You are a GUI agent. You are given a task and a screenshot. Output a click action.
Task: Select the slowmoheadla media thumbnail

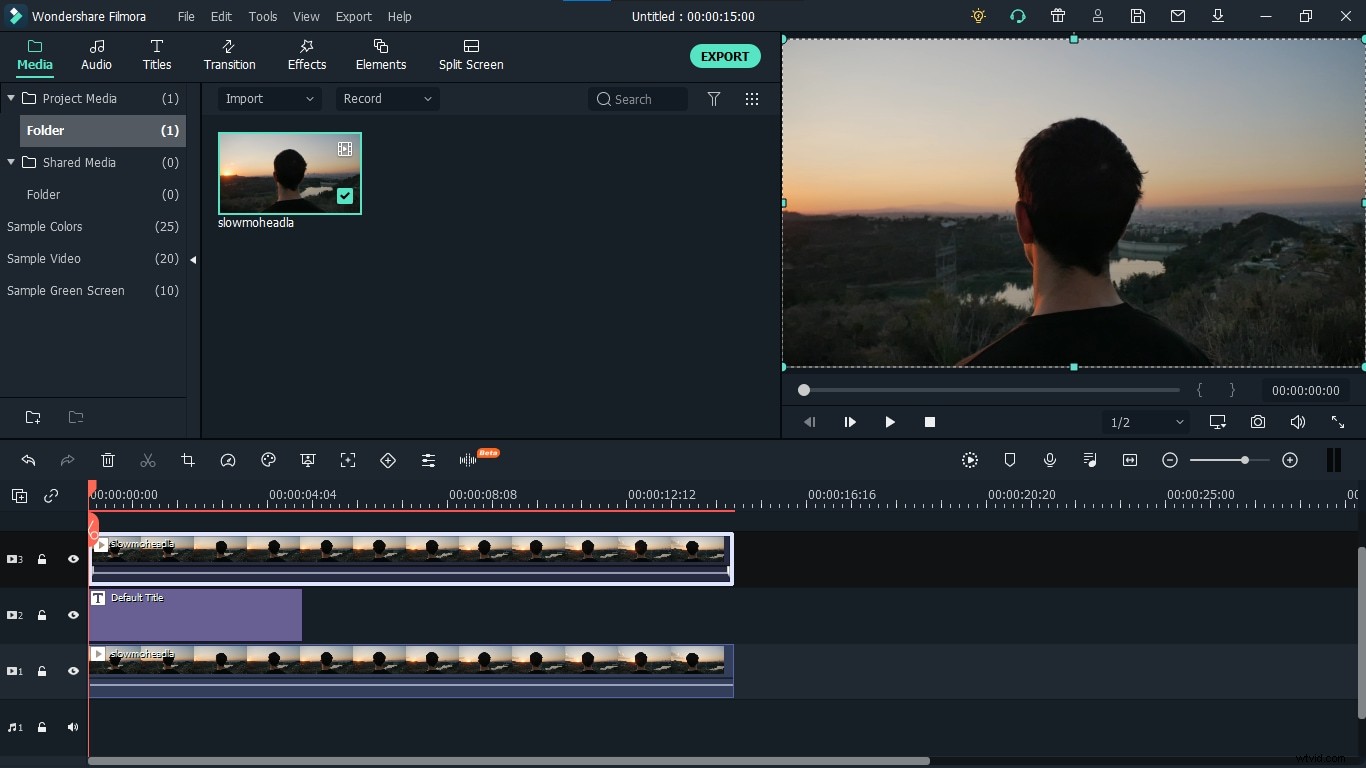290,173
